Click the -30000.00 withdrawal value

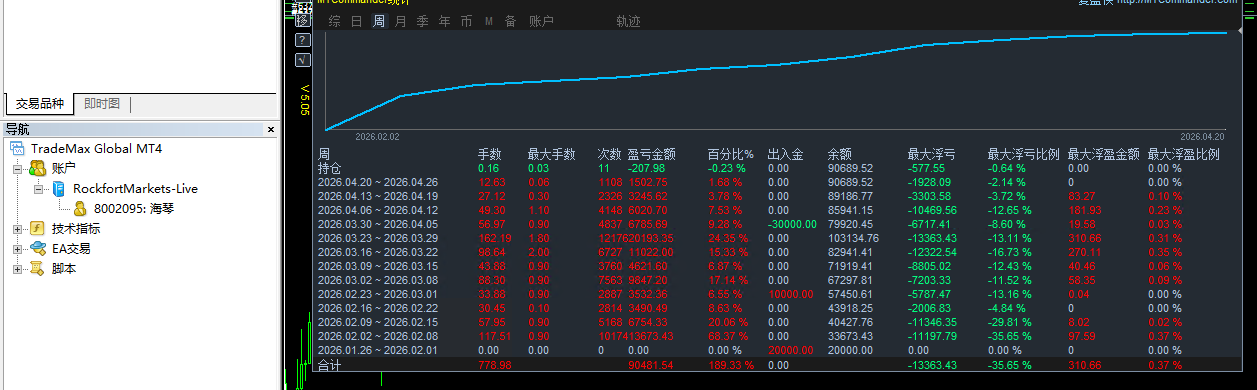[x=792, y=225]
